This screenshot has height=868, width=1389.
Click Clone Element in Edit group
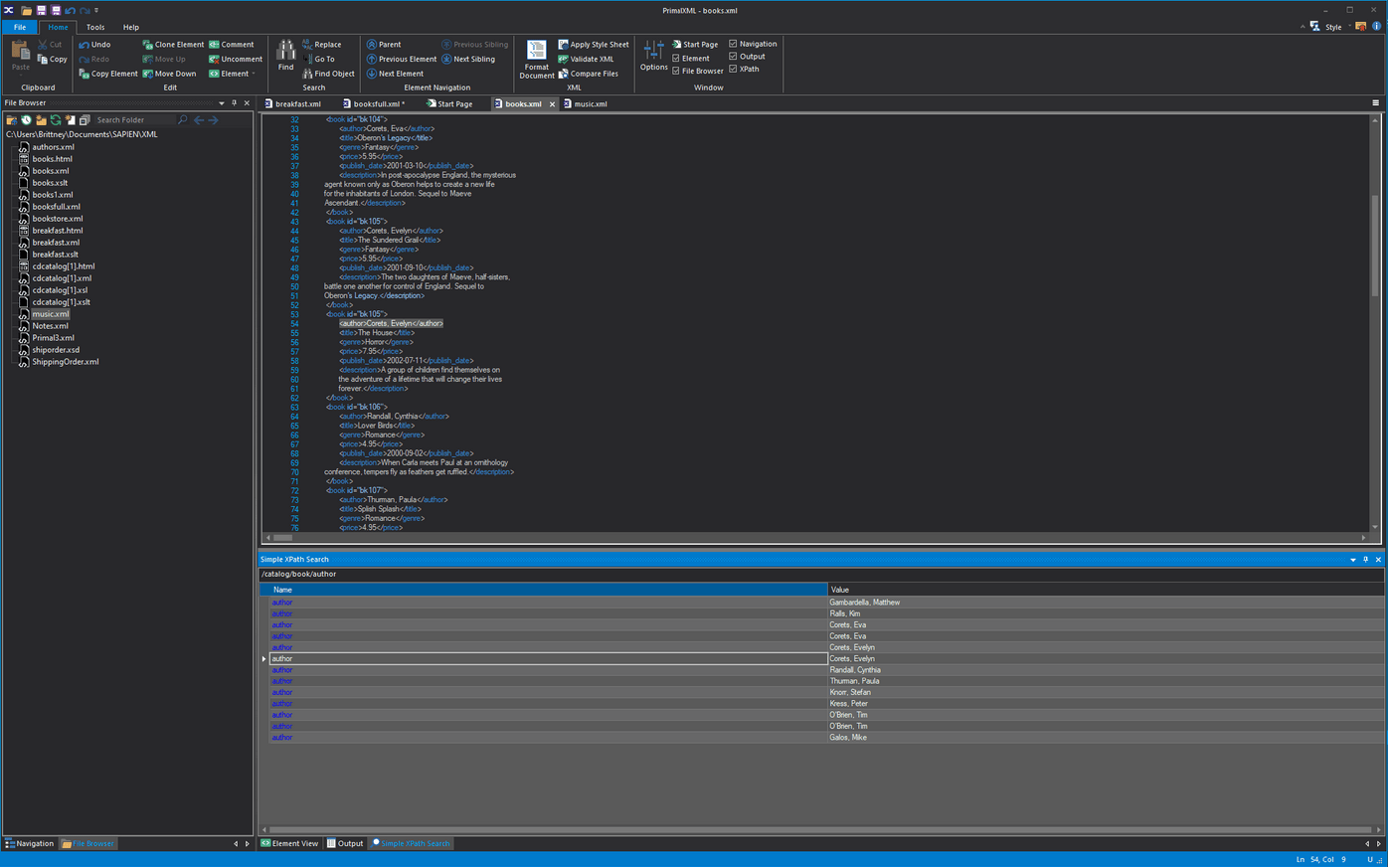(173, 45)
